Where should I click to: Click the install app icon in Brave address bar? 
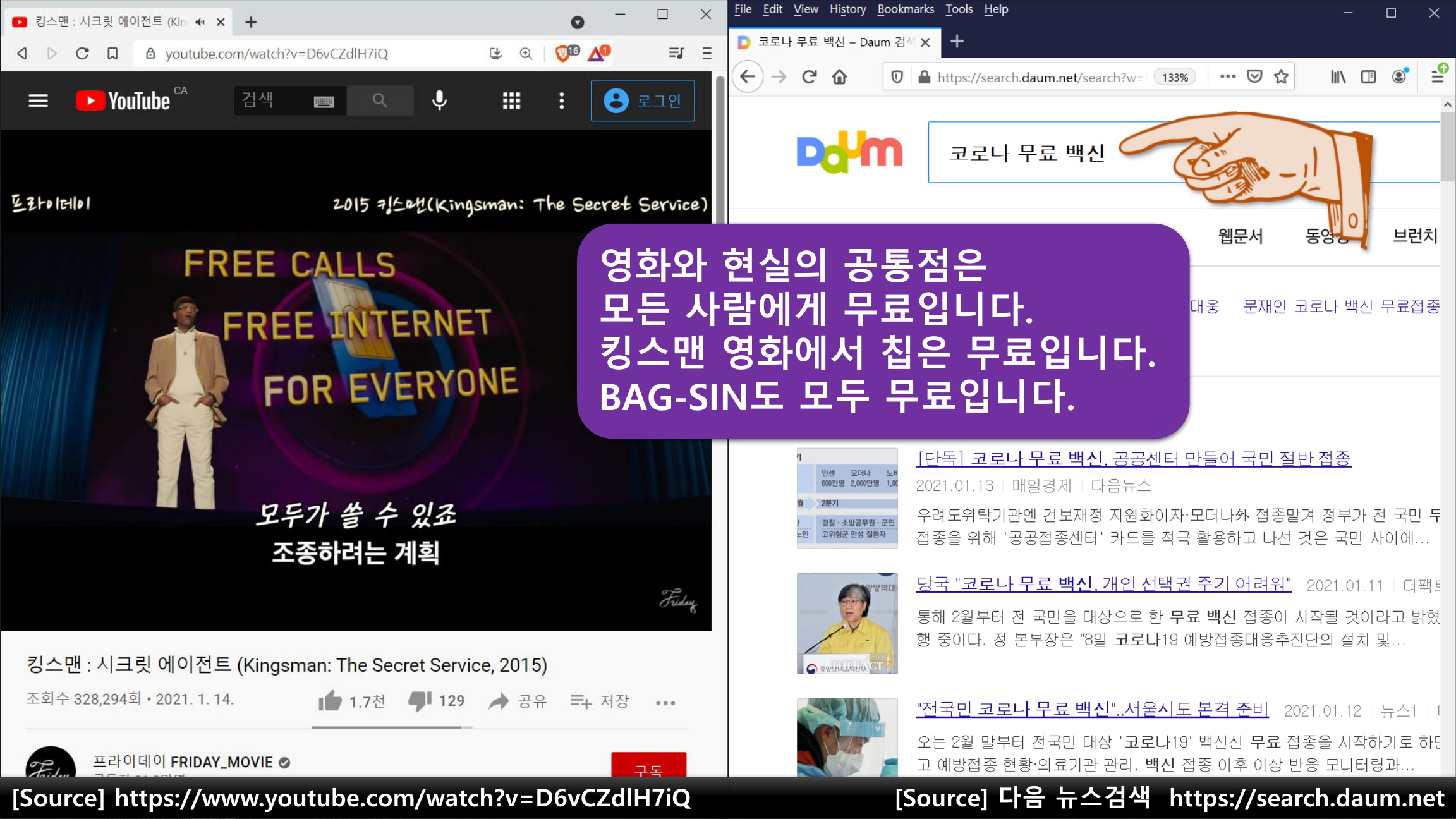pos(495,54)
